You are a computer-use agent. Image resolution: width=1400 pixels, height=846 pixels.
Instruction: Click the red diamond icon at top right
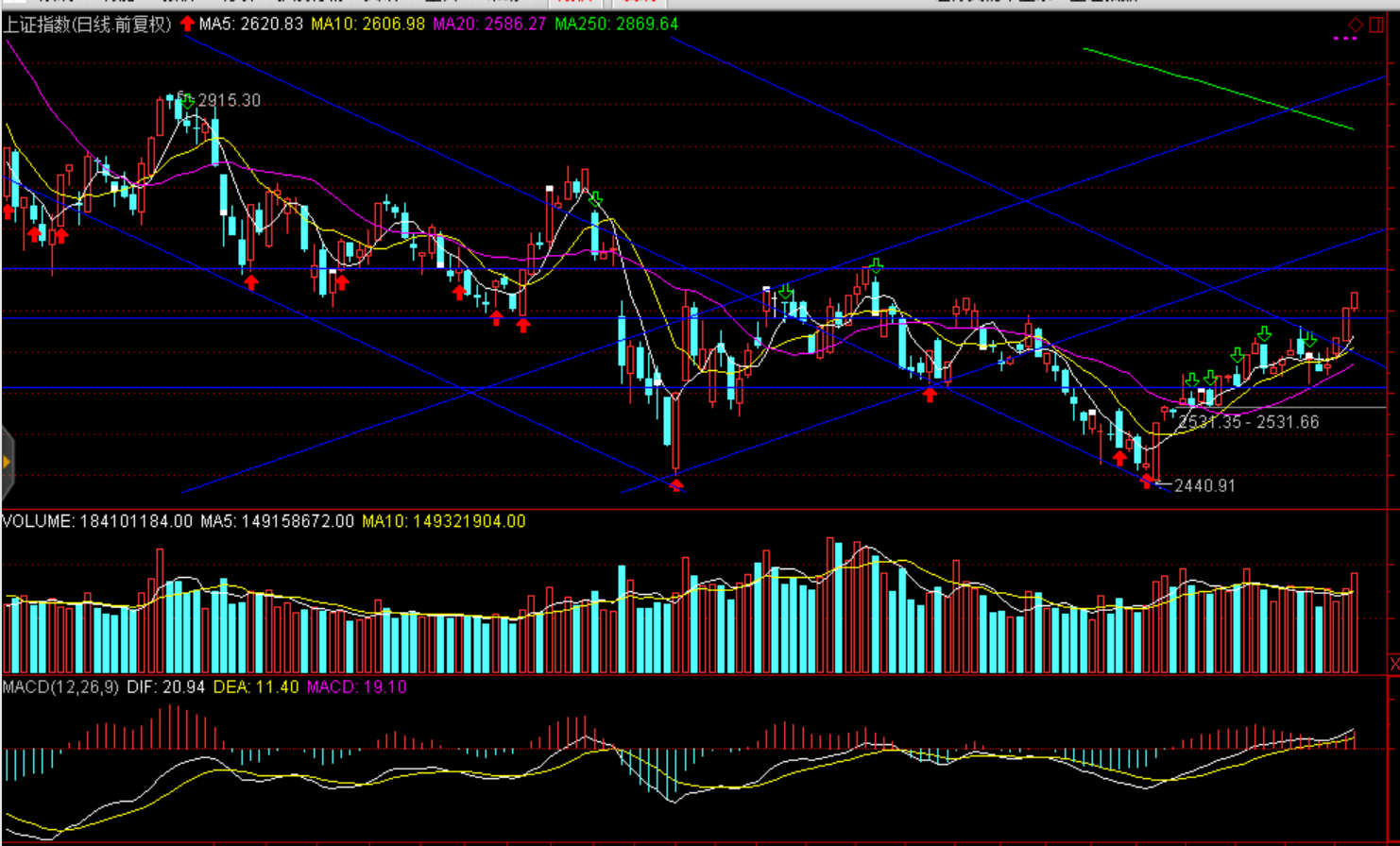point(1356,25)
